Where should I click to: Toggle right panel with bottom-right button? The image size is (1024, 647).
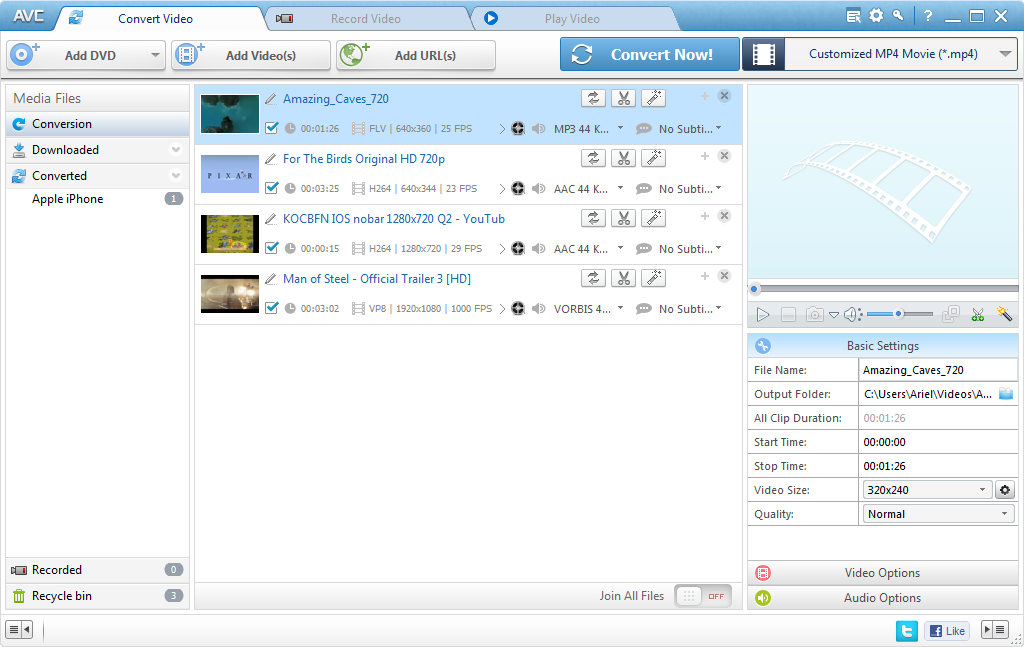[995, 630]
